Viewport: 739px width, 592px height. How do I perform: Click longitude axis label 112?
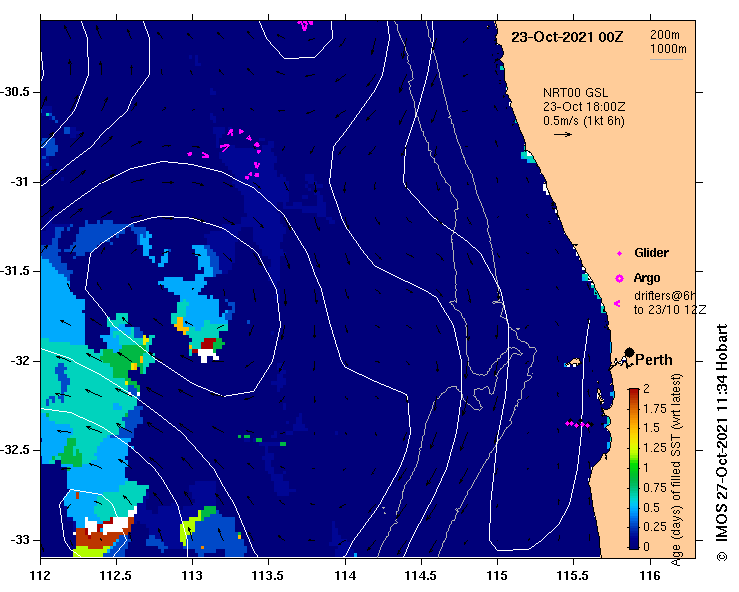pos(41,576)
